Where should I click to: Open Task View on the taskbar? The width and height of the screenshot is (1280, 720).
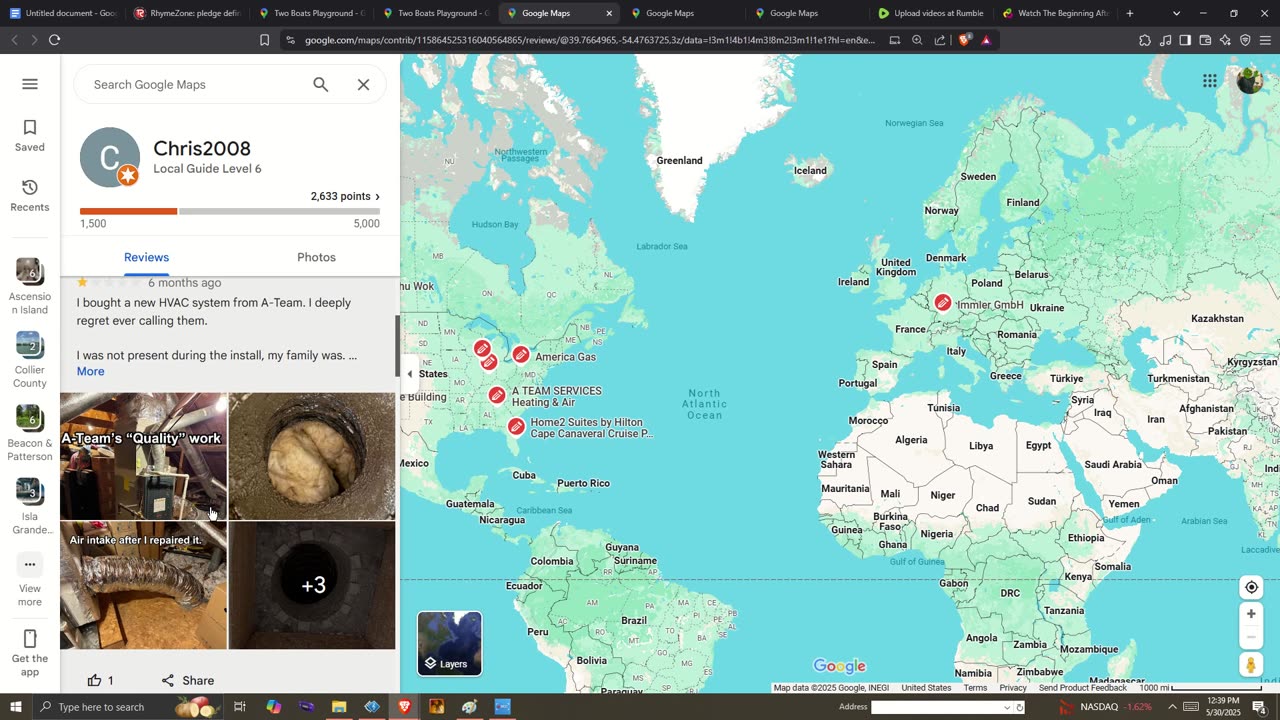(x=240, y=707)
